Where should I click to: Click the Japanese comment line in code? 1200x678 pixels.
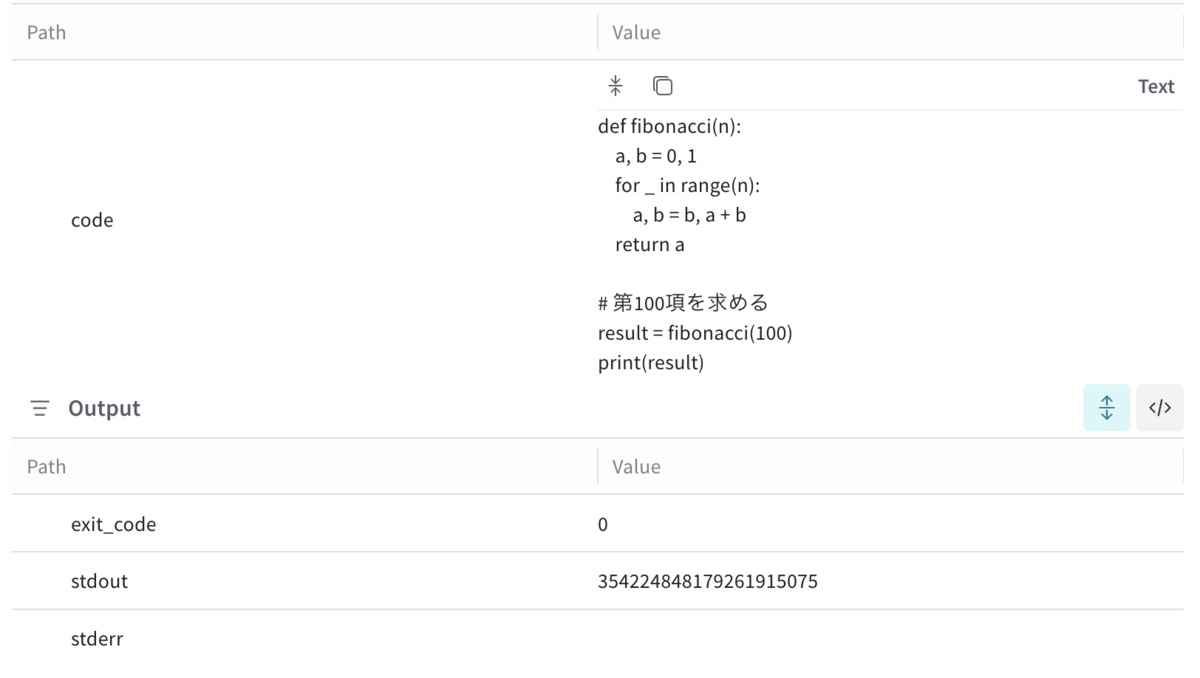point(683,303)
